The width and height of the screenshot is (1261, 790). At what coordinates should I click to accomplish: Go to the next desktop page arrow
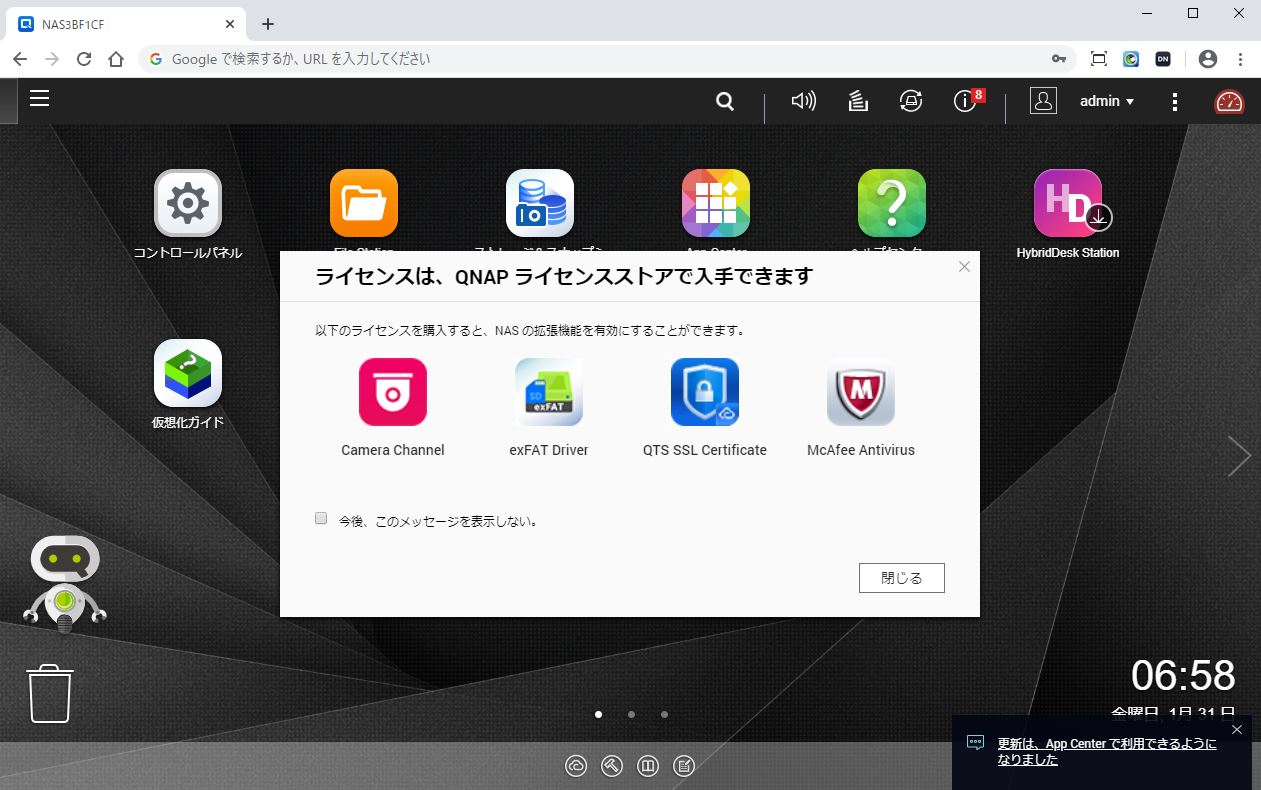click(1239, 456)
